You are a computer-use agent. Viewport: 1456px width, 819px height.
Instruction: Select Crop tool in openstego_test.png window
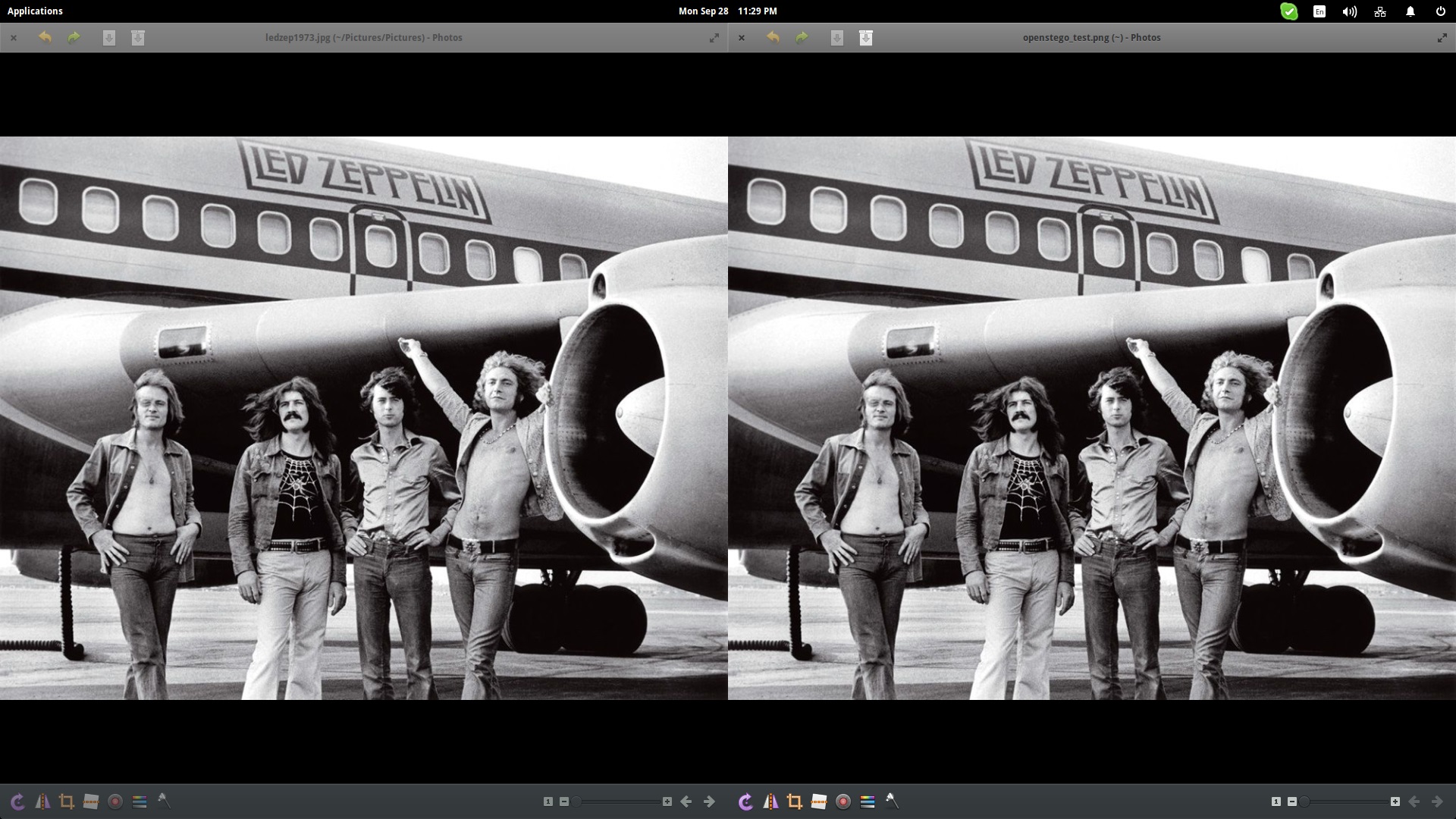click(795, 802)
